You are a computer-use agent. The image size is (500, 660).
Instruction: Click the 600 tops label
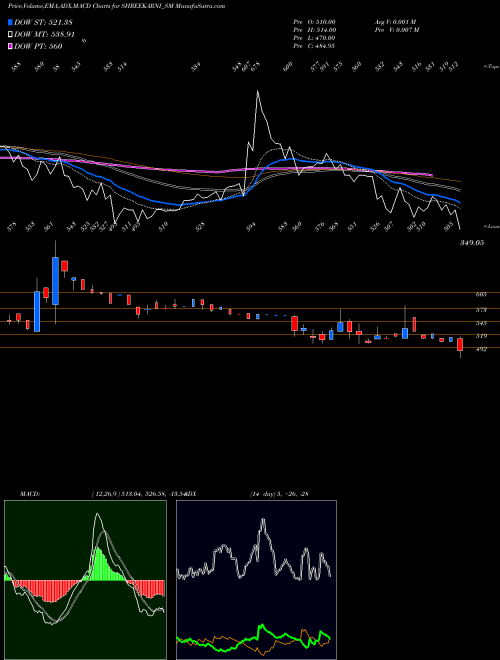288,67
